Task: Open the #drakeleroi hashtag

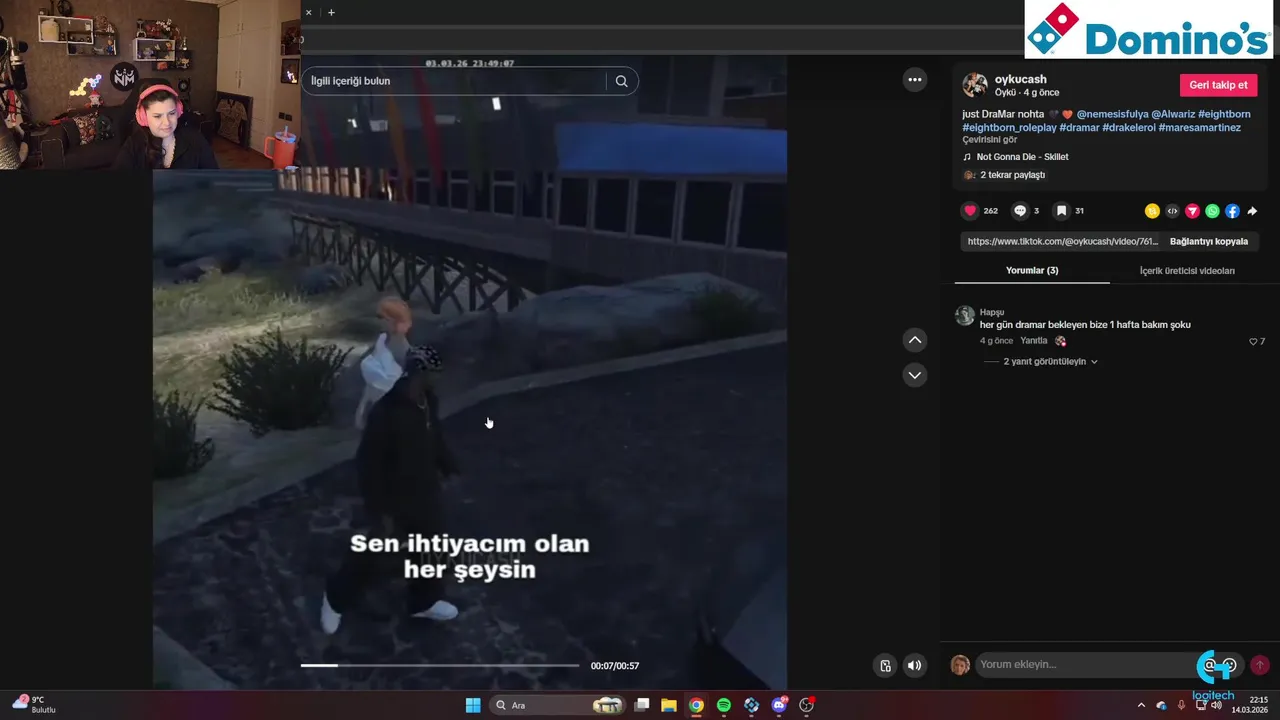Action: pos(1129,128)
